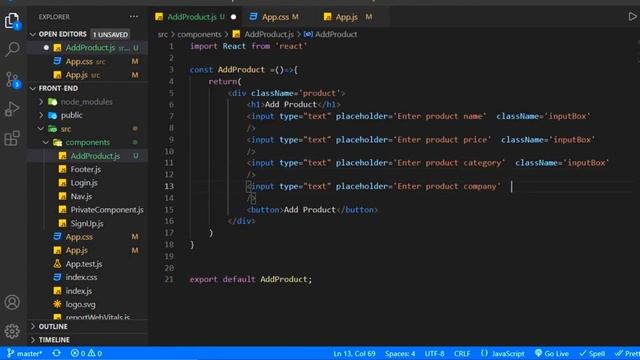Screen dimensions: 640x360
Task: Collapse the src folder
Action: (66, 129)
